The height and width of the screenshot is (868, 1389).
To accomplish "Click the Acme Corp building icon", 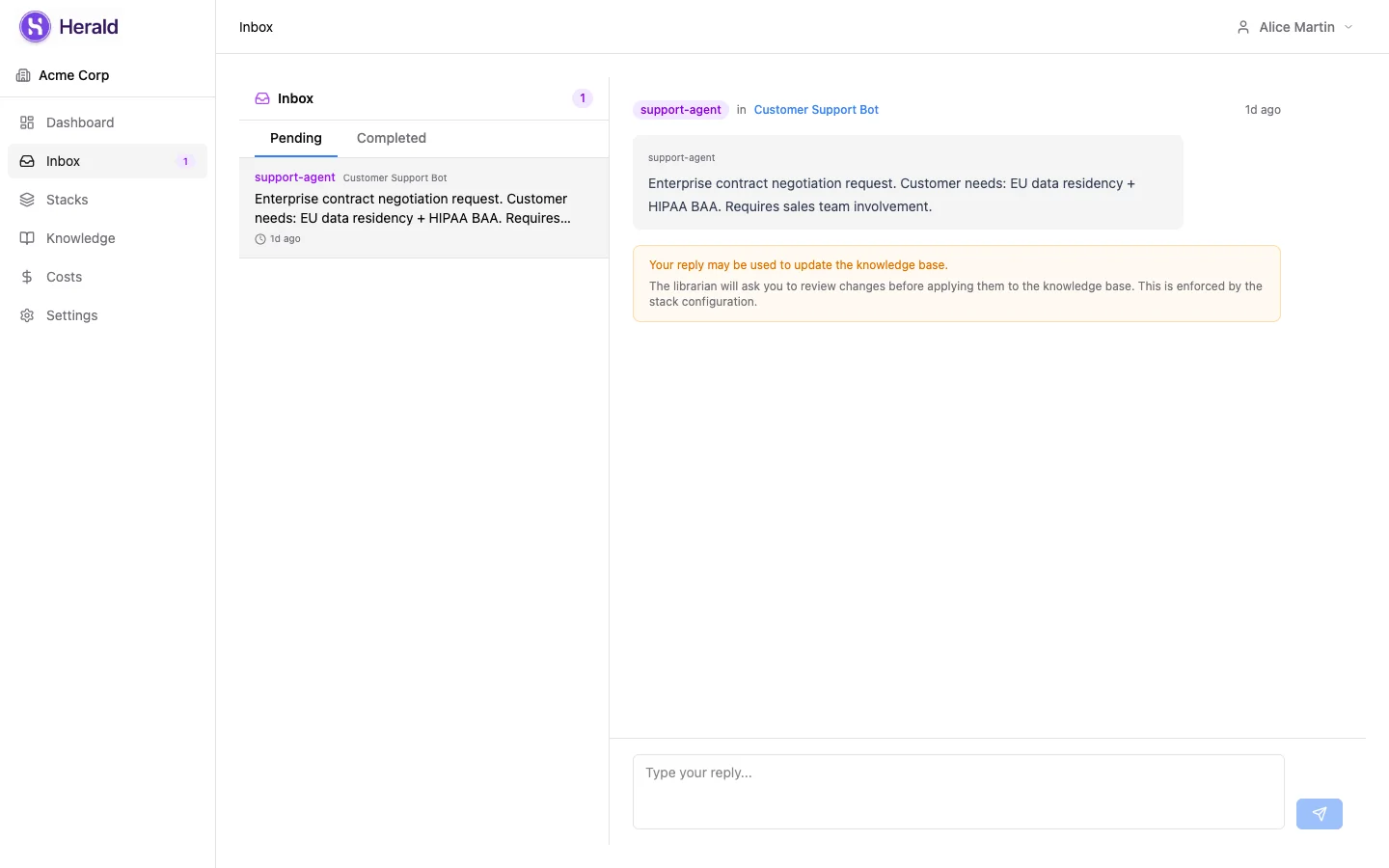I will tap(23, 75).
